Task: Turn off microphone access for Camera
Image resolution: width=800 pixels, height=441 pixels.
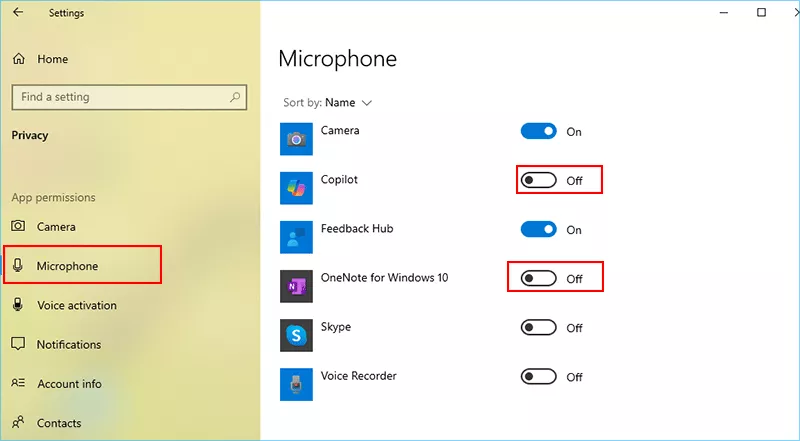Action: [x=538, y=131]
